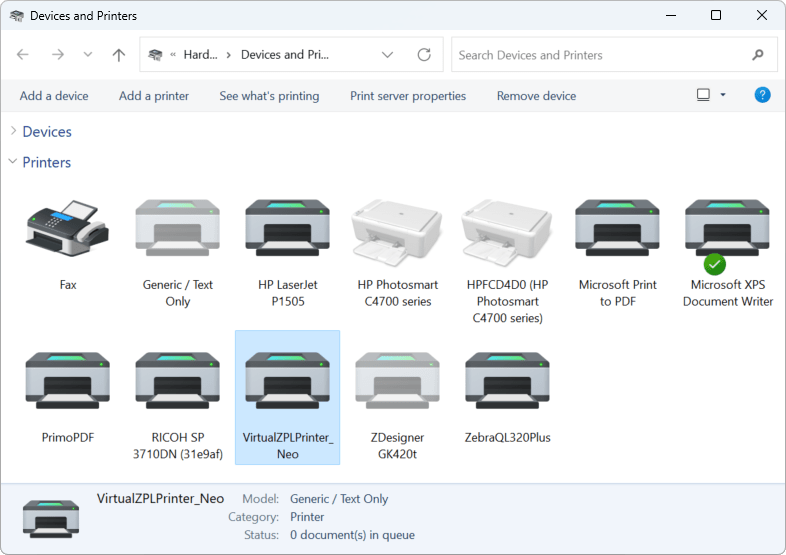Click Remove device

coord(536,96)
